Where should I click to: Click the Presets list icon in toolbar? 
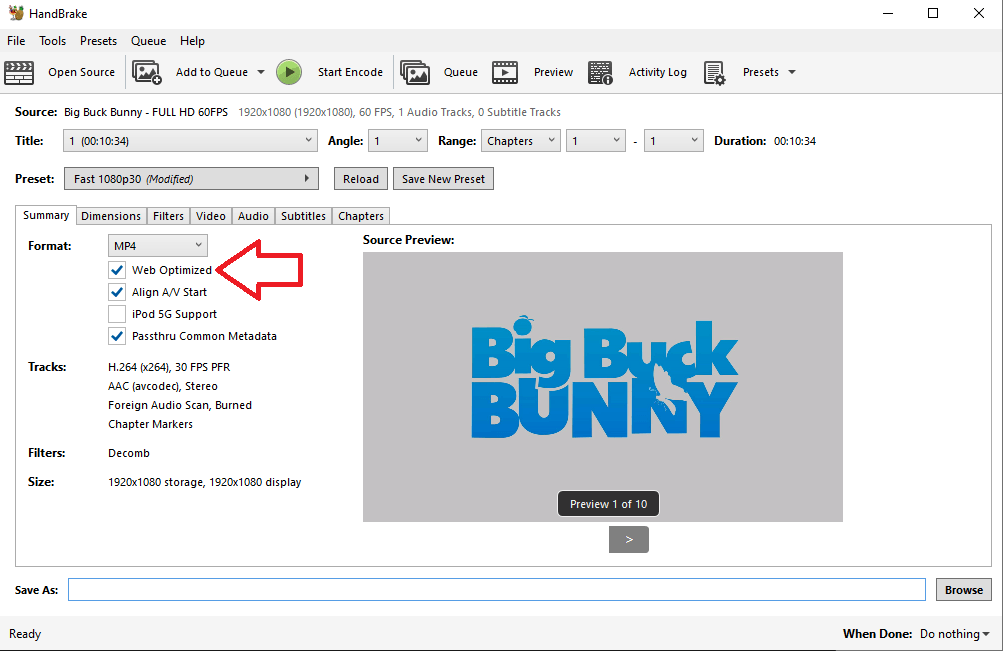714,72
